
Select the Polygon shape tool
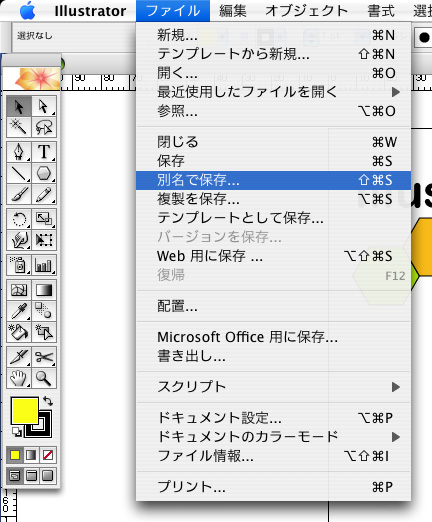pyautogui.click(x=44, y=173)
